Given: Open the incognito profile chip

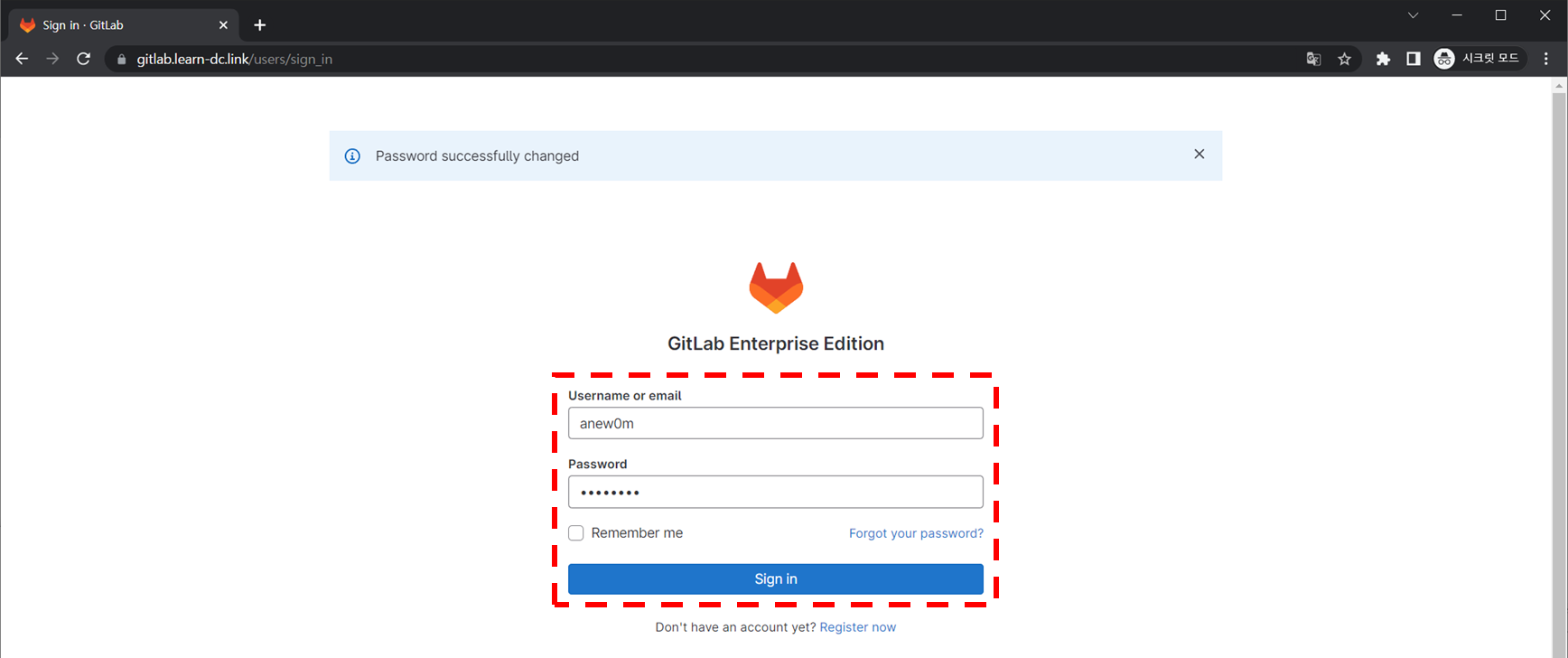Looking at the screenshot, I should 1478,59.
